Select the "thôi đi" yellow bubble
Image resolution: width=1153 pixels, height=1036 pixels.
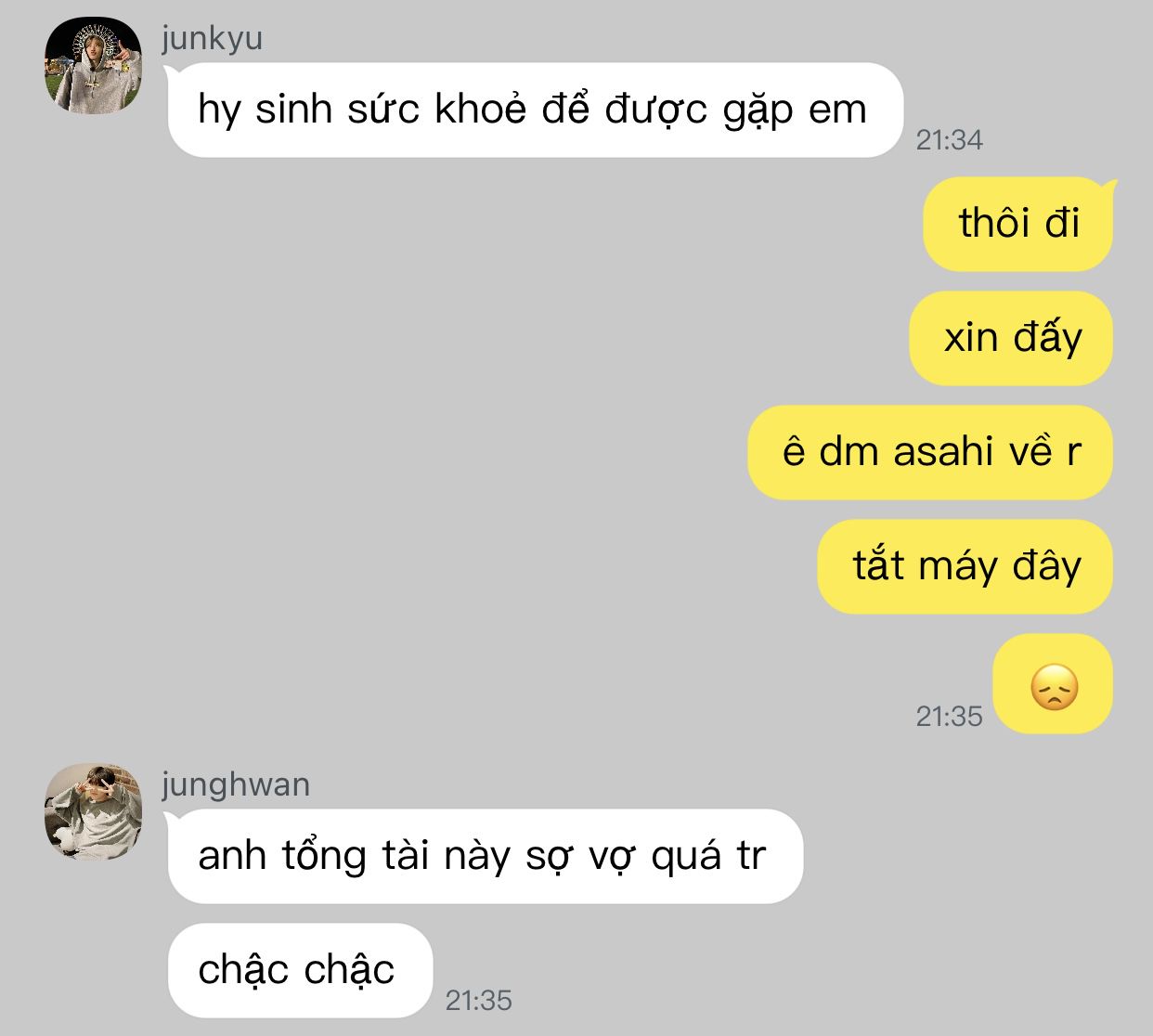(x=1017, y=224)
